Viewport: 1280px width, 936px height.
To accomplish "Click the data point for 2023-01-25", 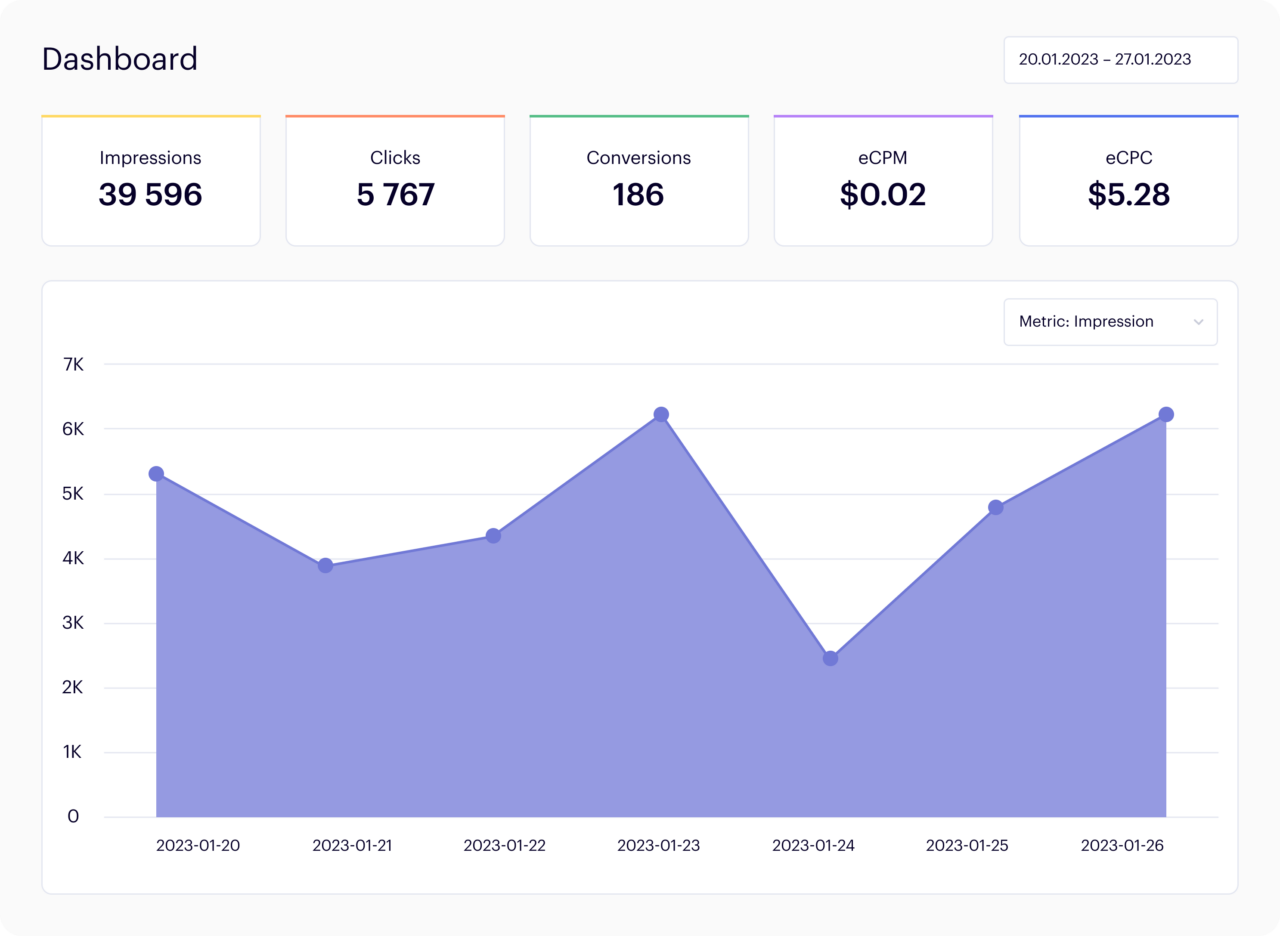I will pyautogui.click(x=996, y=508).
